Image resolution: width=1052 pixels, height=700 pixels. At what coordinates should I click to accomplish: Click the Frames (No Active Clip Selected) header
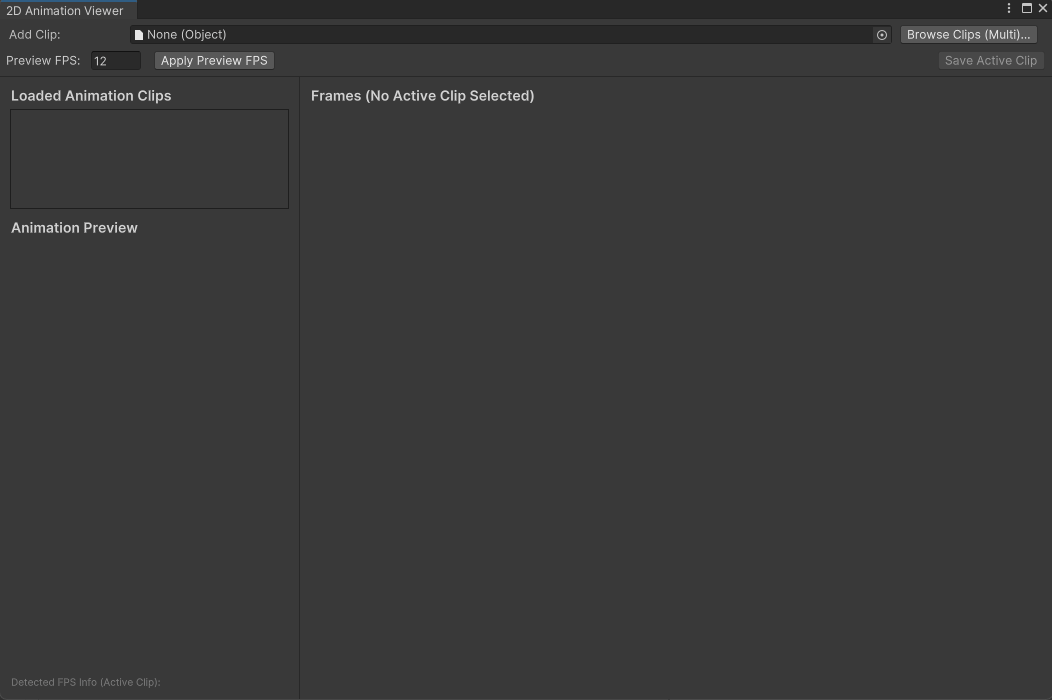(x=422, y=95)
